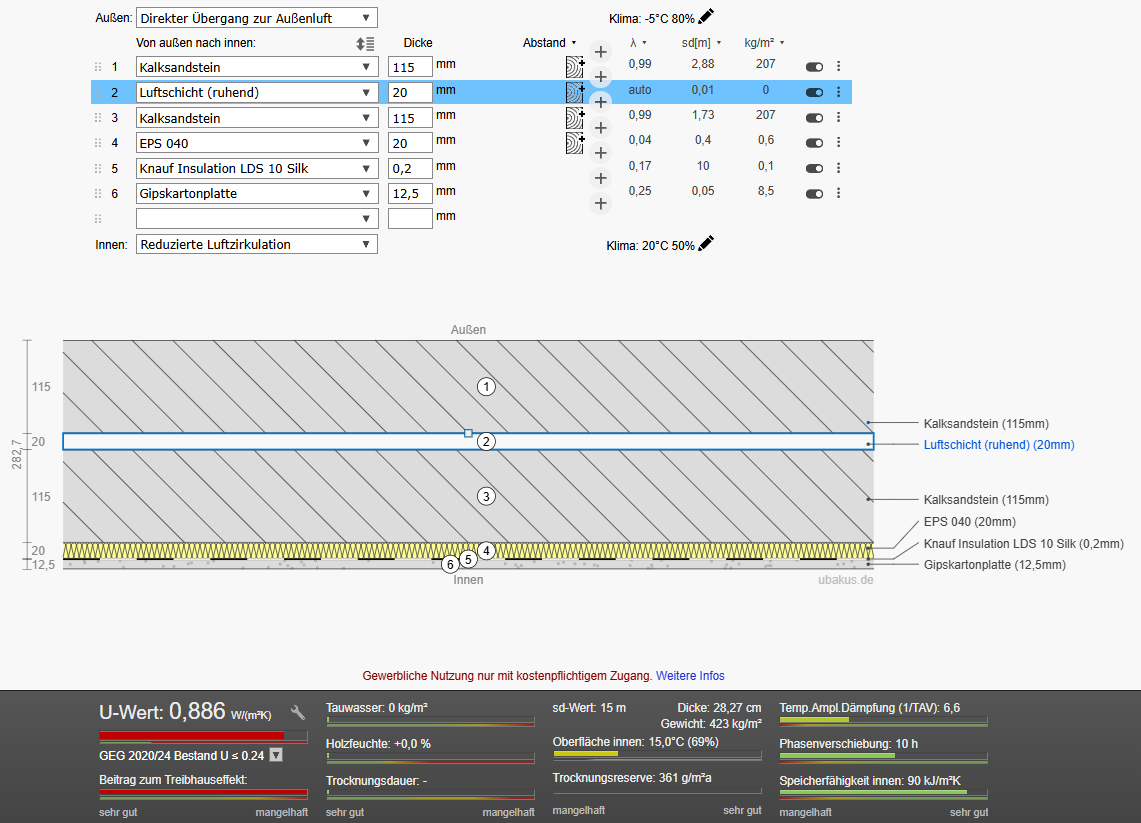Open the three-dot menu for EPS 040 row
The width and height of the screenshot is (1141, 823).
pyautogui.click(x=838, y=143)
